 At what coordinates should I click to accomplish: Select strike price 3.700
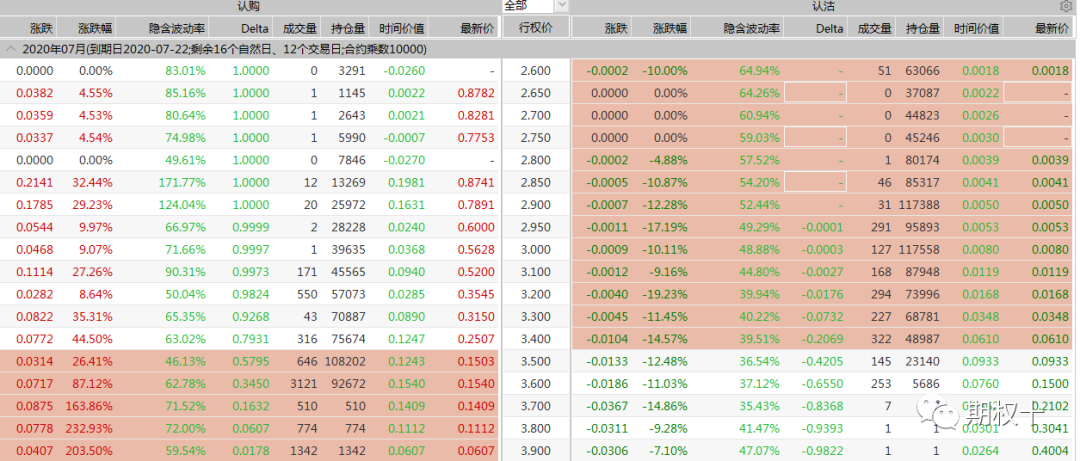[x=536, y=406]
